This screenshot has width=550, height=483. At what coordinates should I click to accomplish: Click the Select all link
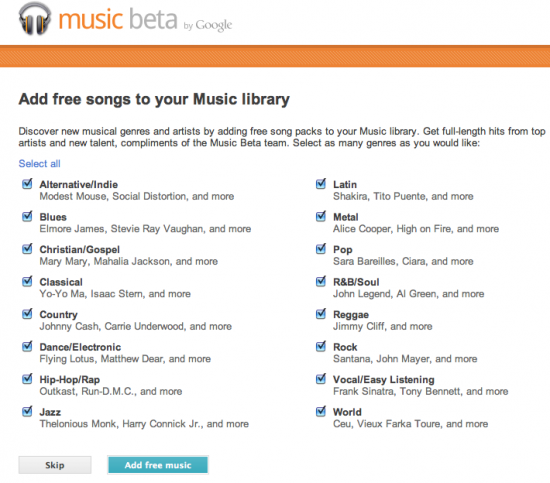40,163
